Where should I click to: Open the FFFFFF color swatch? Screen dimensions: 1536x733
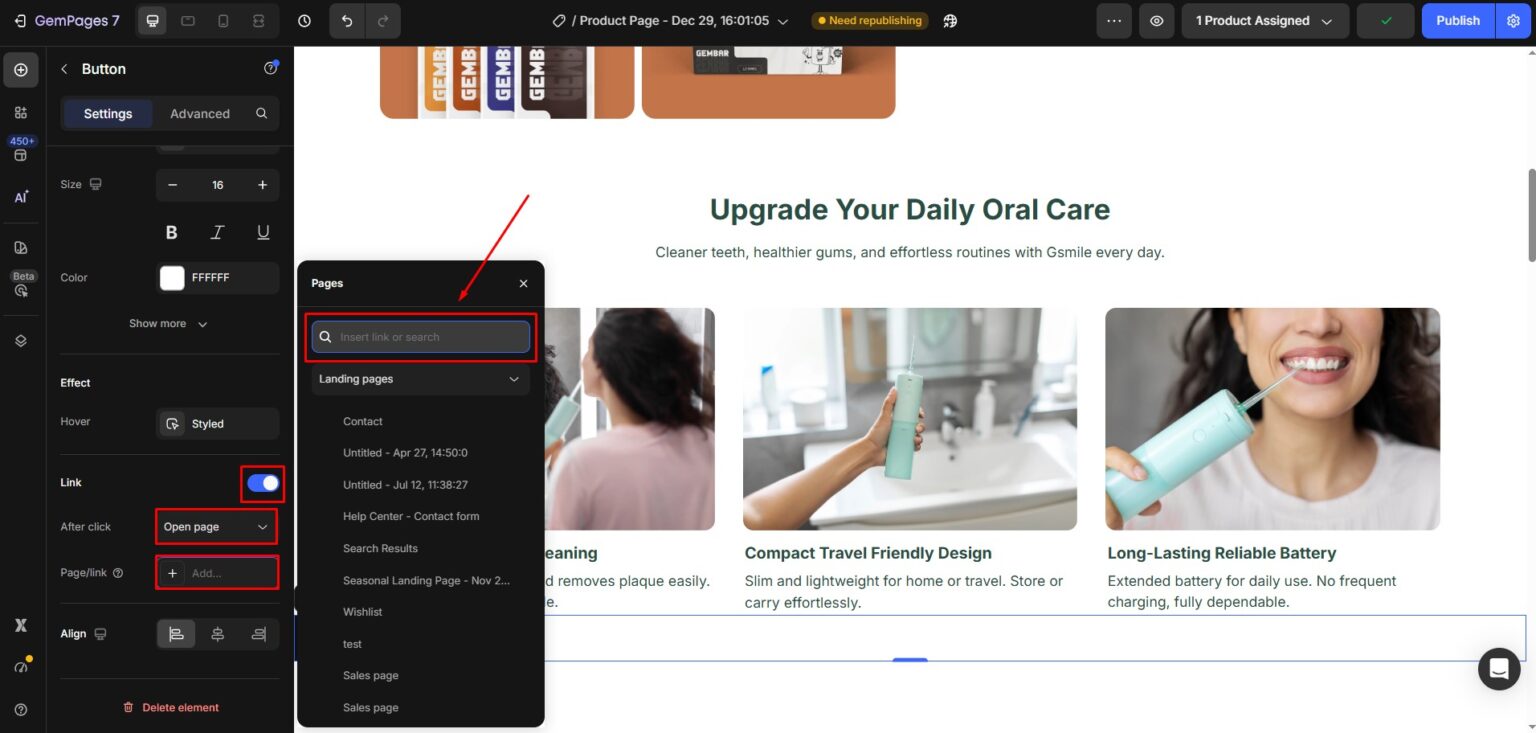click(172, 278)
